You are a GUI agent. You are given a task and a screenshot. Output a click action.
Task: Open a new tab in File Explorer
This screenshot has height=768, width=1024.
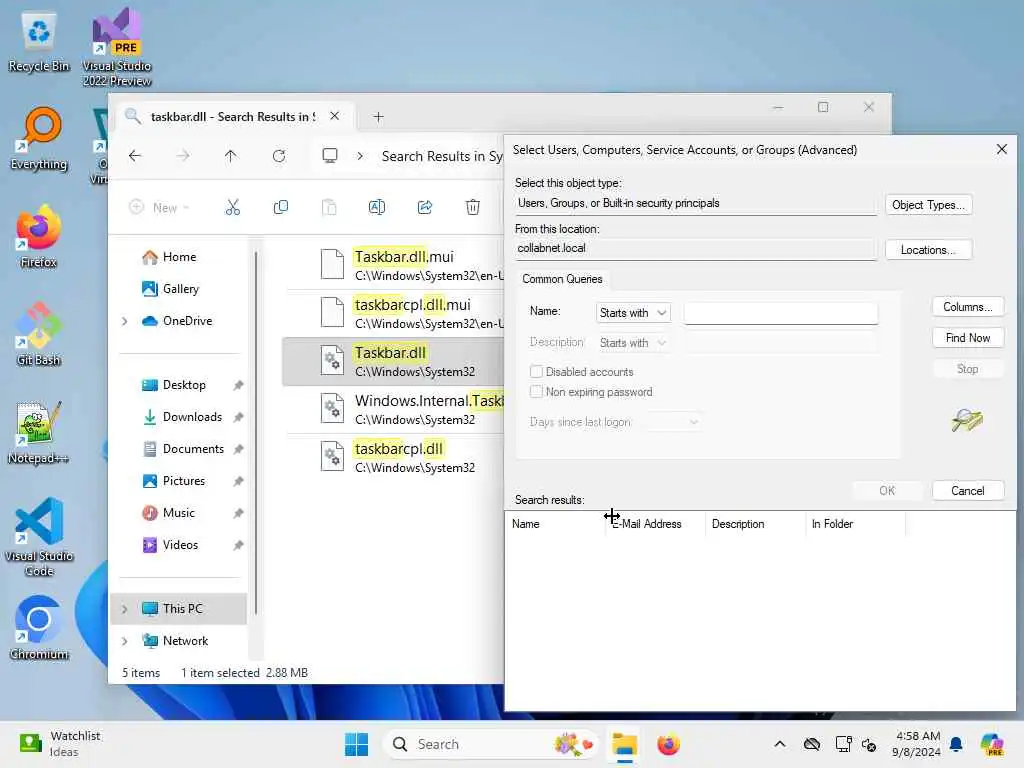tap(378, 117)
